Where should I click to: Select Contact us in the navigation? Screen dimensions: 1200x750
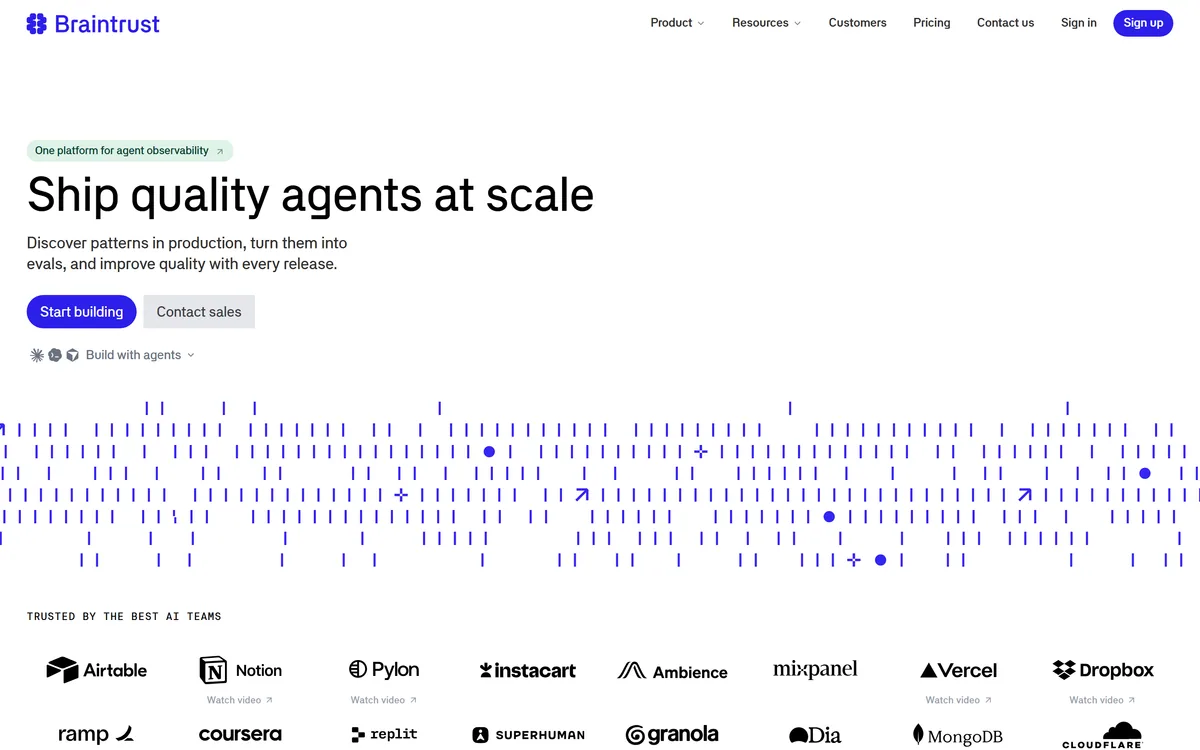click(x=1005, y=23)
